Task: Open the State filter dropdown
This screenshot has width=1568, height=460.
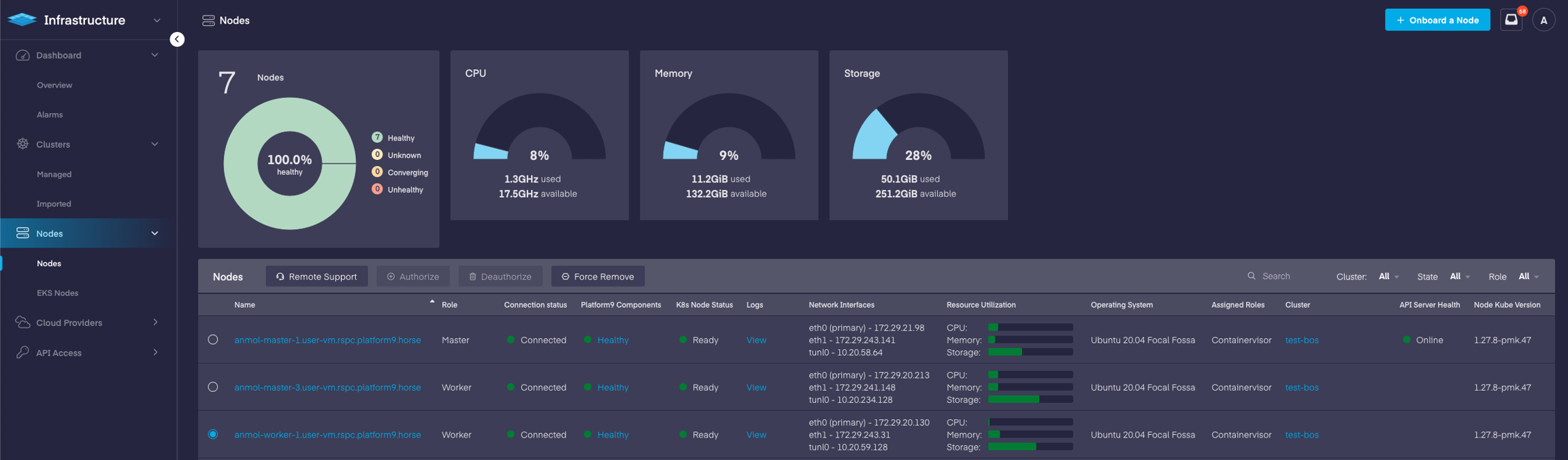Action: tap(1459, 277)
